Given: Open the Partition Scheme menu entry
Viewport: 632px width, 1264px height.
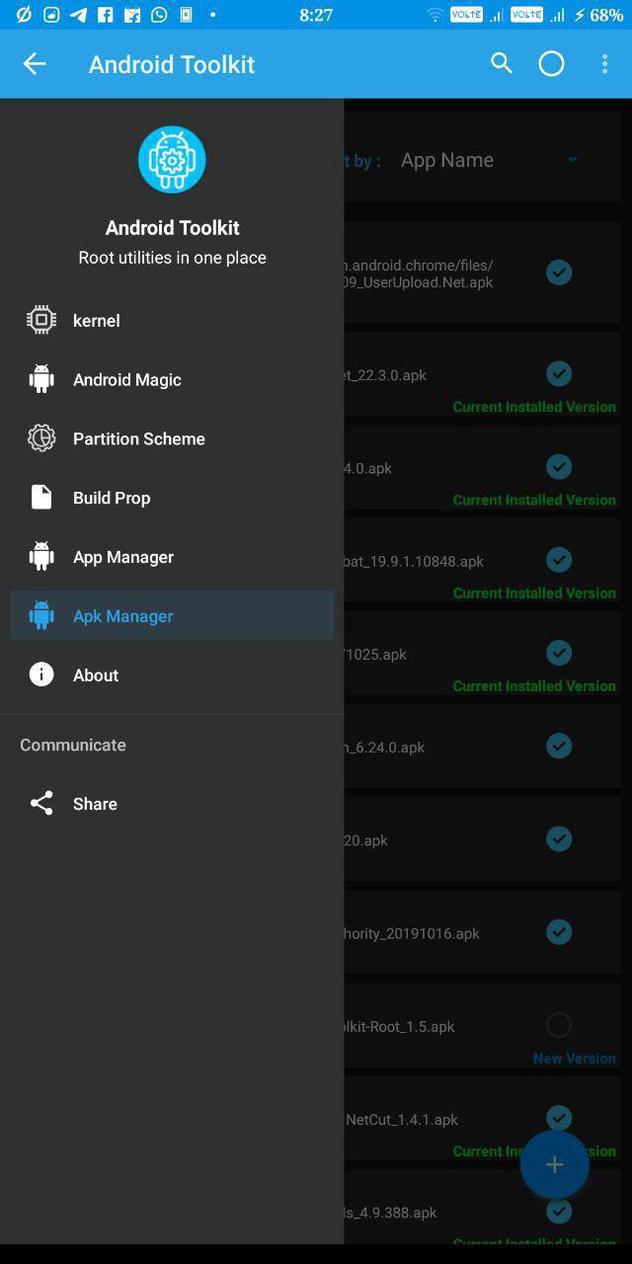Looking at the screenshot, I should pyautogui.click(x=172, y=438).
